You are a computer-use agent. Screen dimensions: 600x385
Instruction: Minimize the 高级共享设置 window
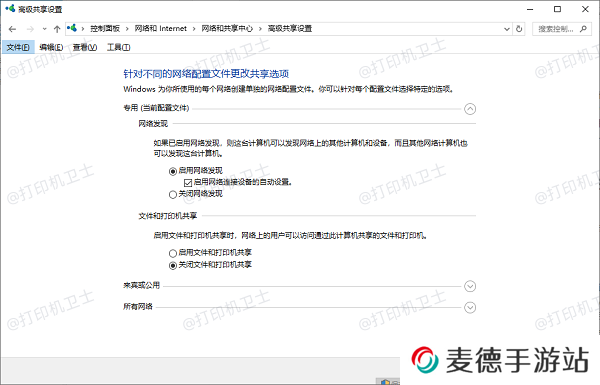(530, 9)
